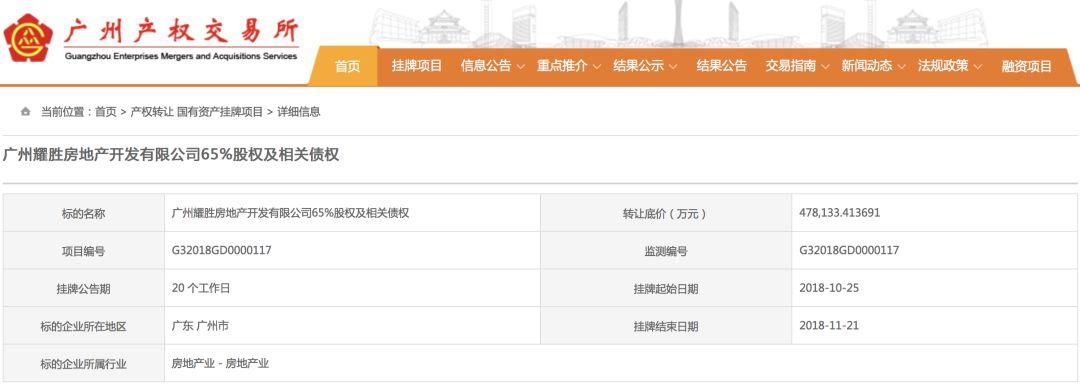
Task: Expand the 结果公示 dropdown chevron
Action: tap(673, 67)
